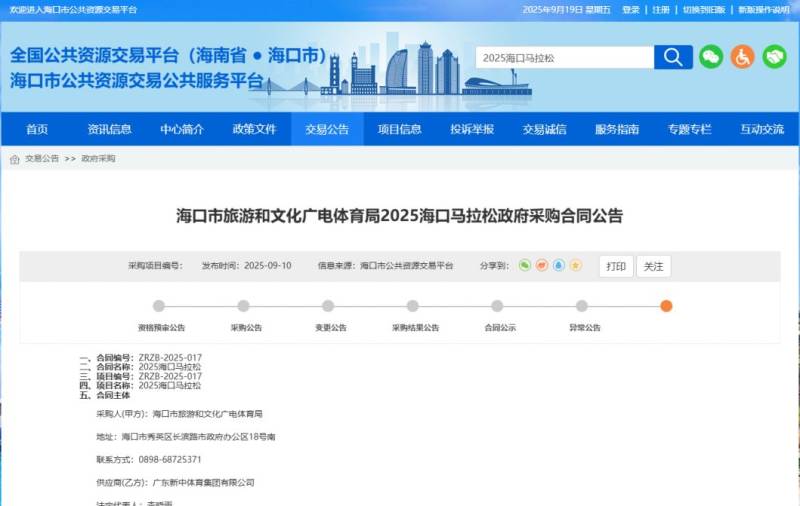Click the 供应商(乙方) 广东新中体育集团有限公司 line
Image resolution: width=800 pixels, height=506 pixels.
175,483
